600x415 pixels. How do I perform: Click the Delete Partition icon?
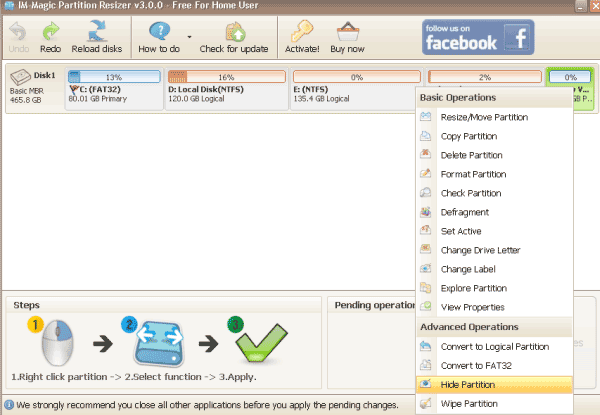(426, 154)
